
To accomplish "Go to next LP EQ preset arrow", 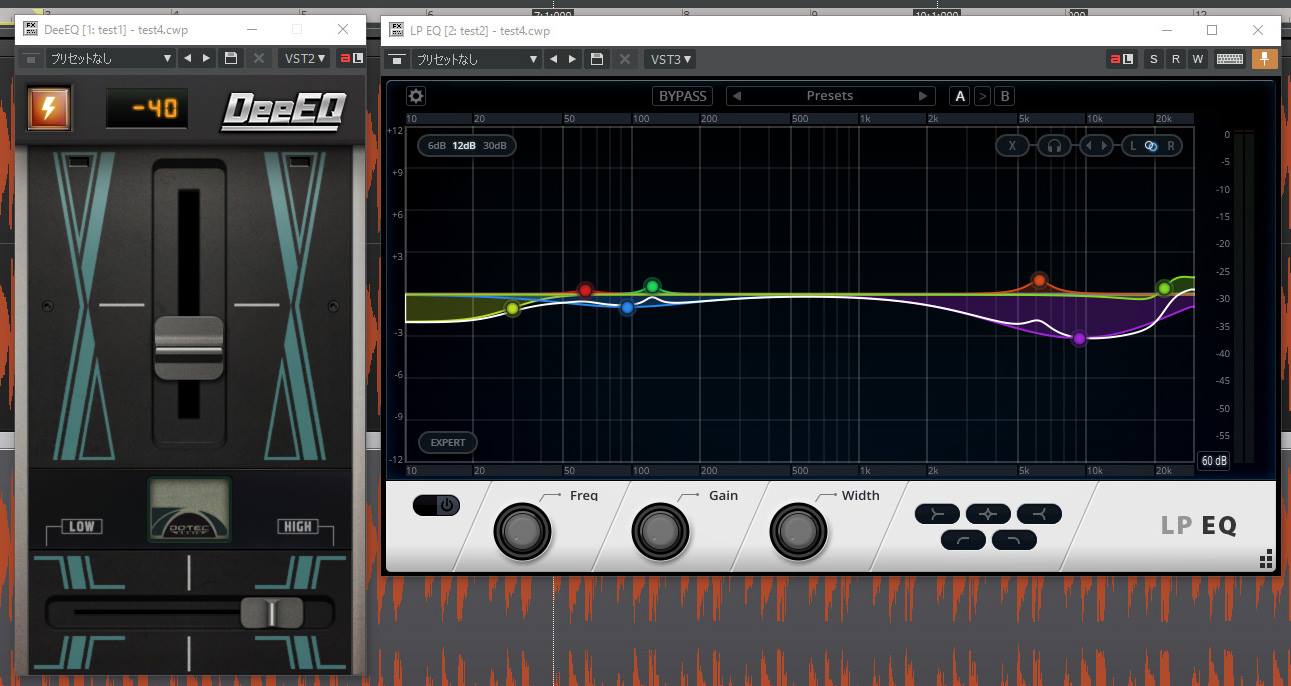I will 923,96.
